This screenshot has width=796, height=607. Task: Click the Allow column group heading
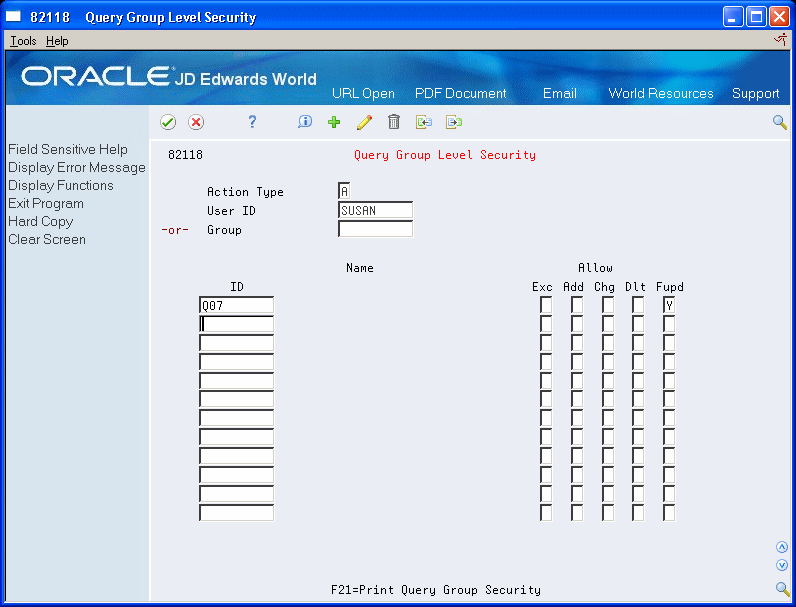(x=595, y=267)
